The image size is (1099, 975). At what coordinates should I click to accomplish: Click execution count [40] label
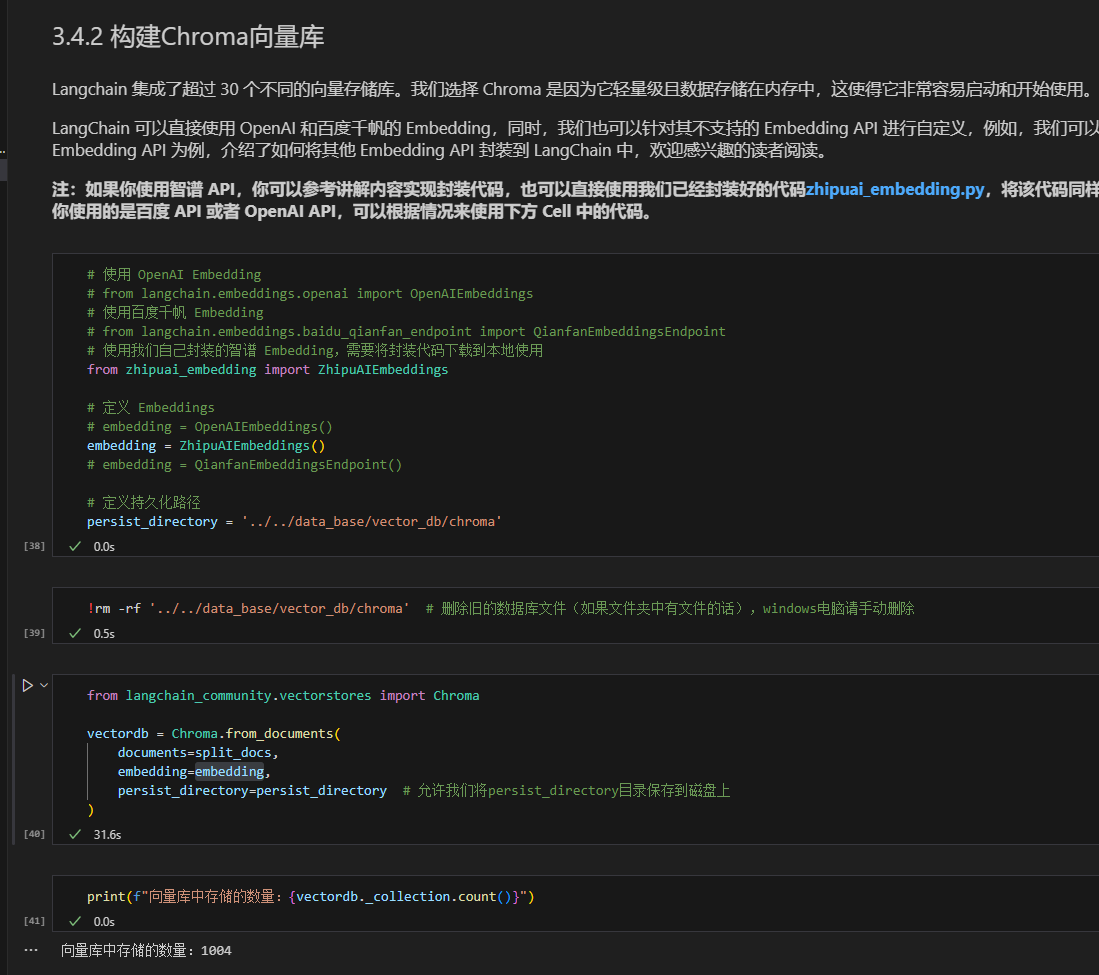34,834
